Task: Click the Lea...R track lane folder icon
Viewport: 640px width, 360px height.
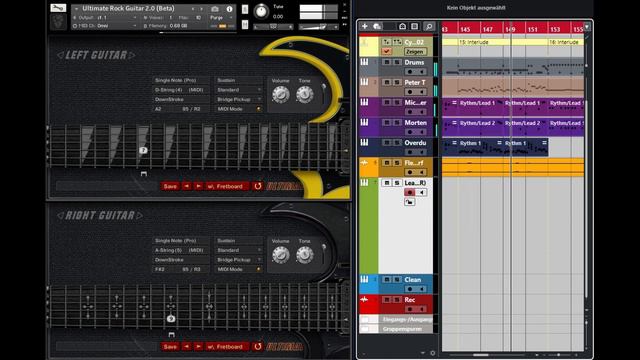Action: coord(409,202)
